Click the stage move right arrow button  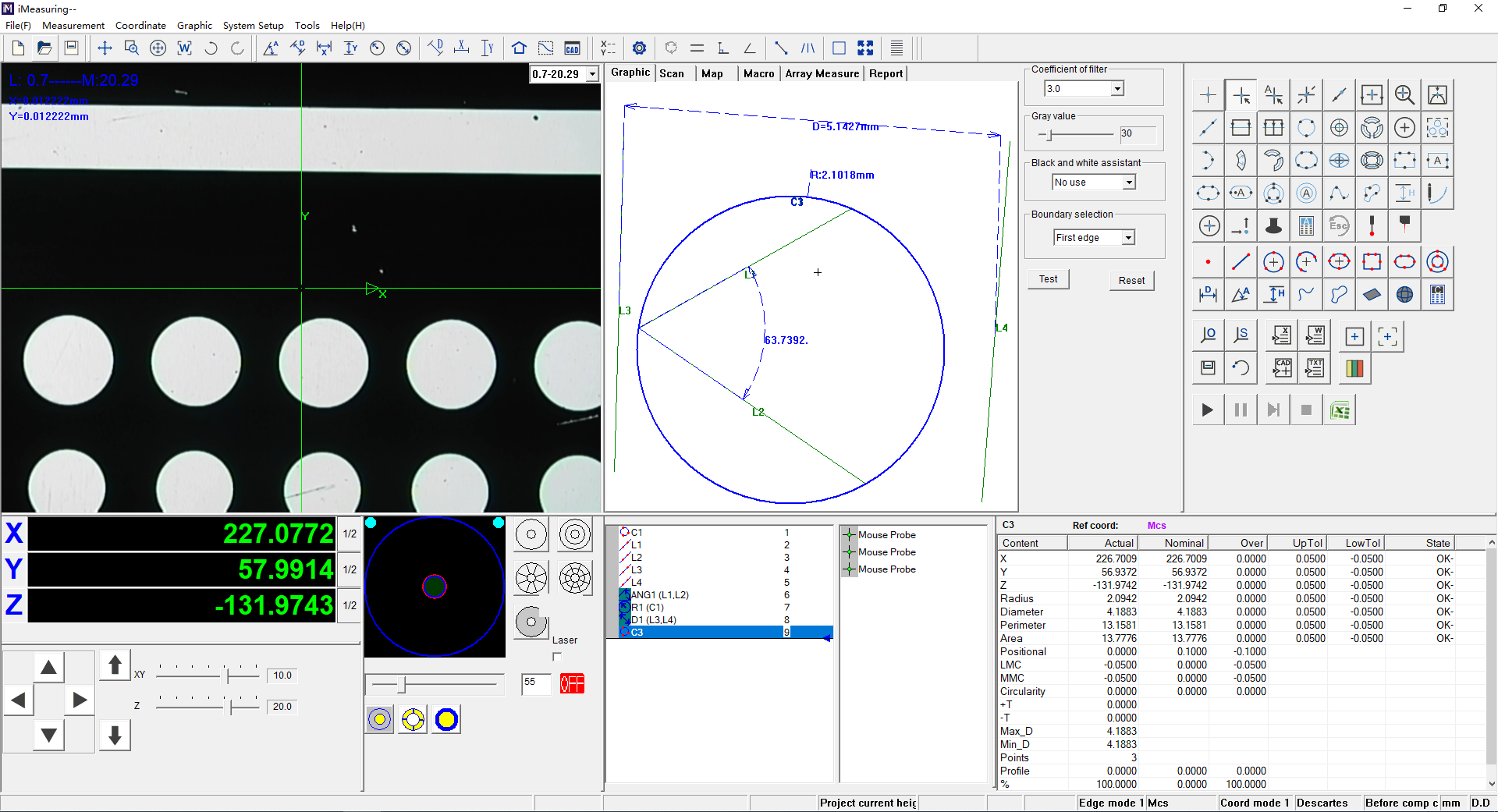pos(80,700)
